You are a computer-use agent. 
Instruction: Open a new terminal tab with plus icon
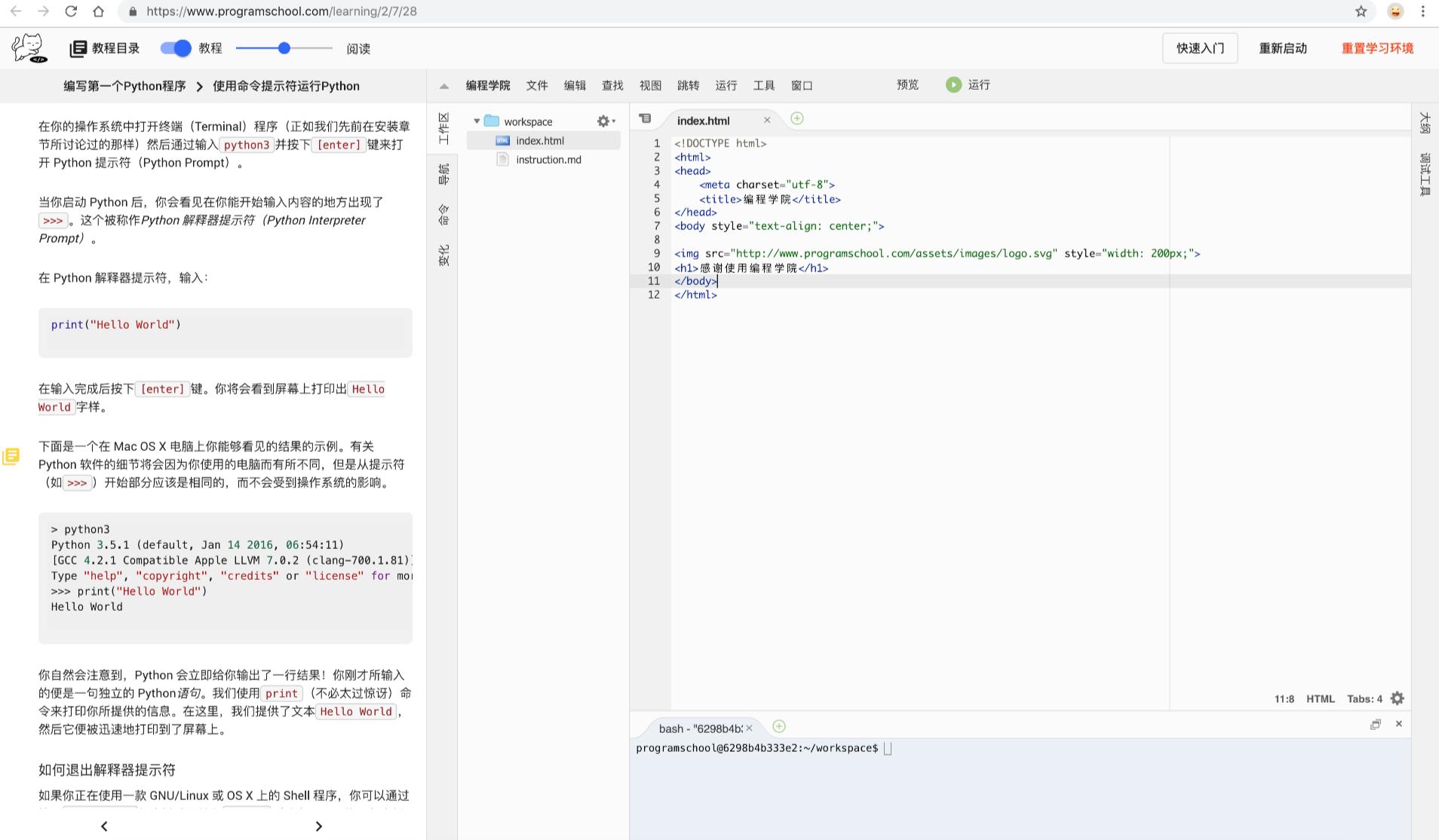pyautogui.click(x=779, y=726)
